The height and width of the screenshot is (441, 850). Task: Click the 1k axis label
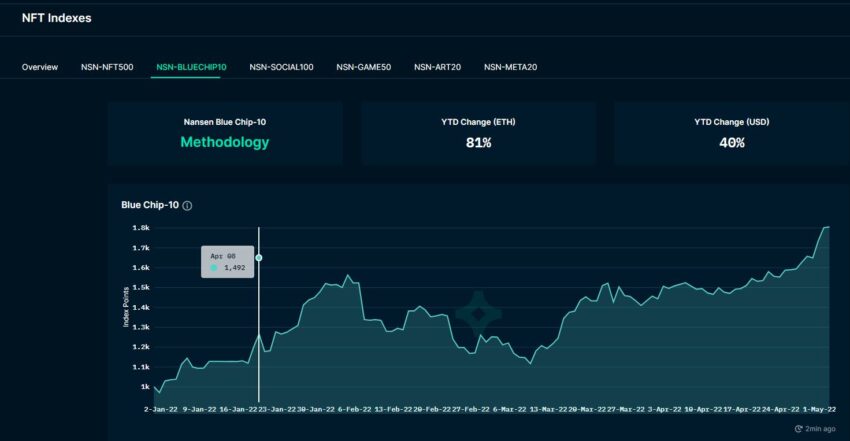click(x=145, y=387)
